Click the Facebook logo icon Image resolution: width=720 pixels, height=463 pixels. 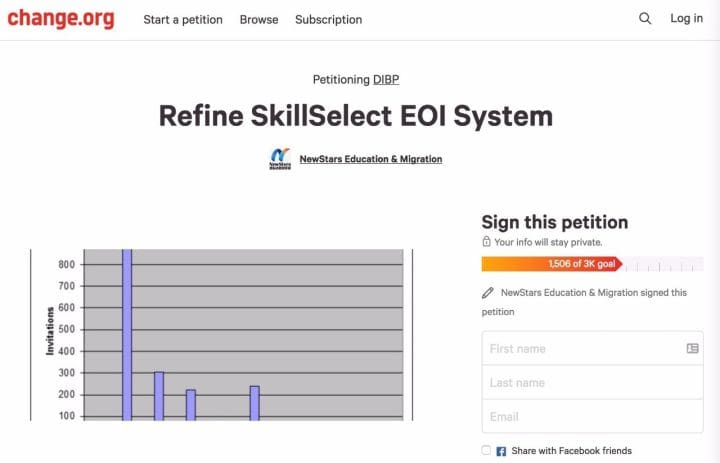(x=501, y=451)
